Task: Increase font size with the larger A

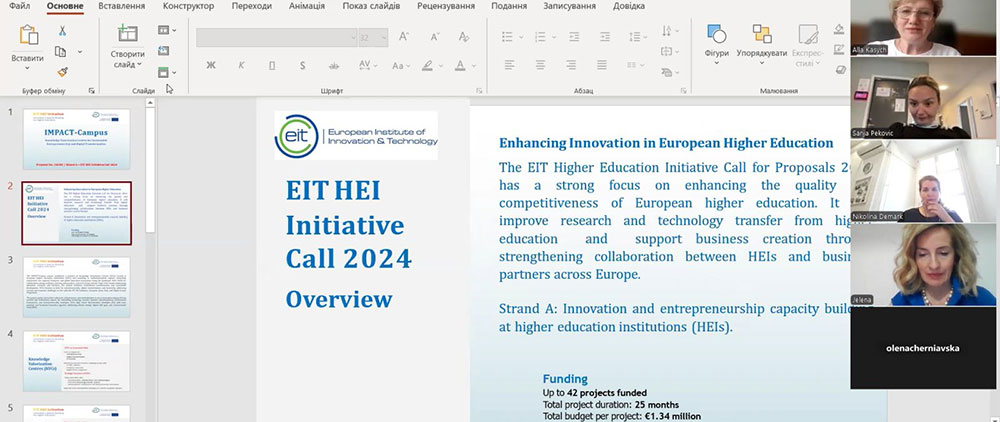Action: [x=404, y=37]
